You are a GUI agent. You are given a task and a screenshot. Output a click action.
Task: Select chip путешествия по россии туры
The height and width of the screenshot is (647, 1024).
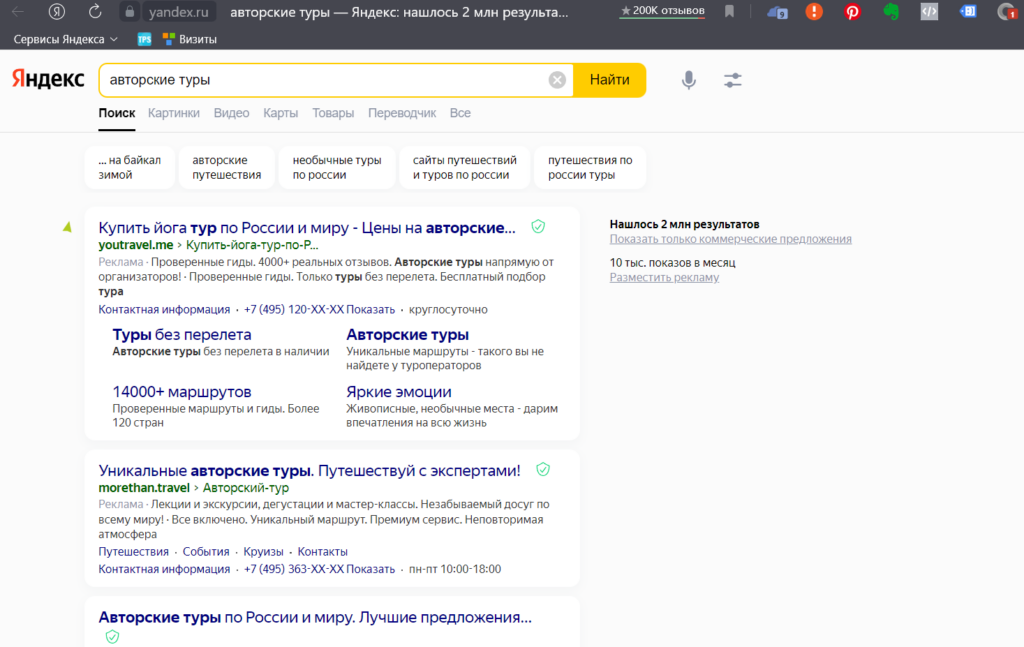click(590, 167)
